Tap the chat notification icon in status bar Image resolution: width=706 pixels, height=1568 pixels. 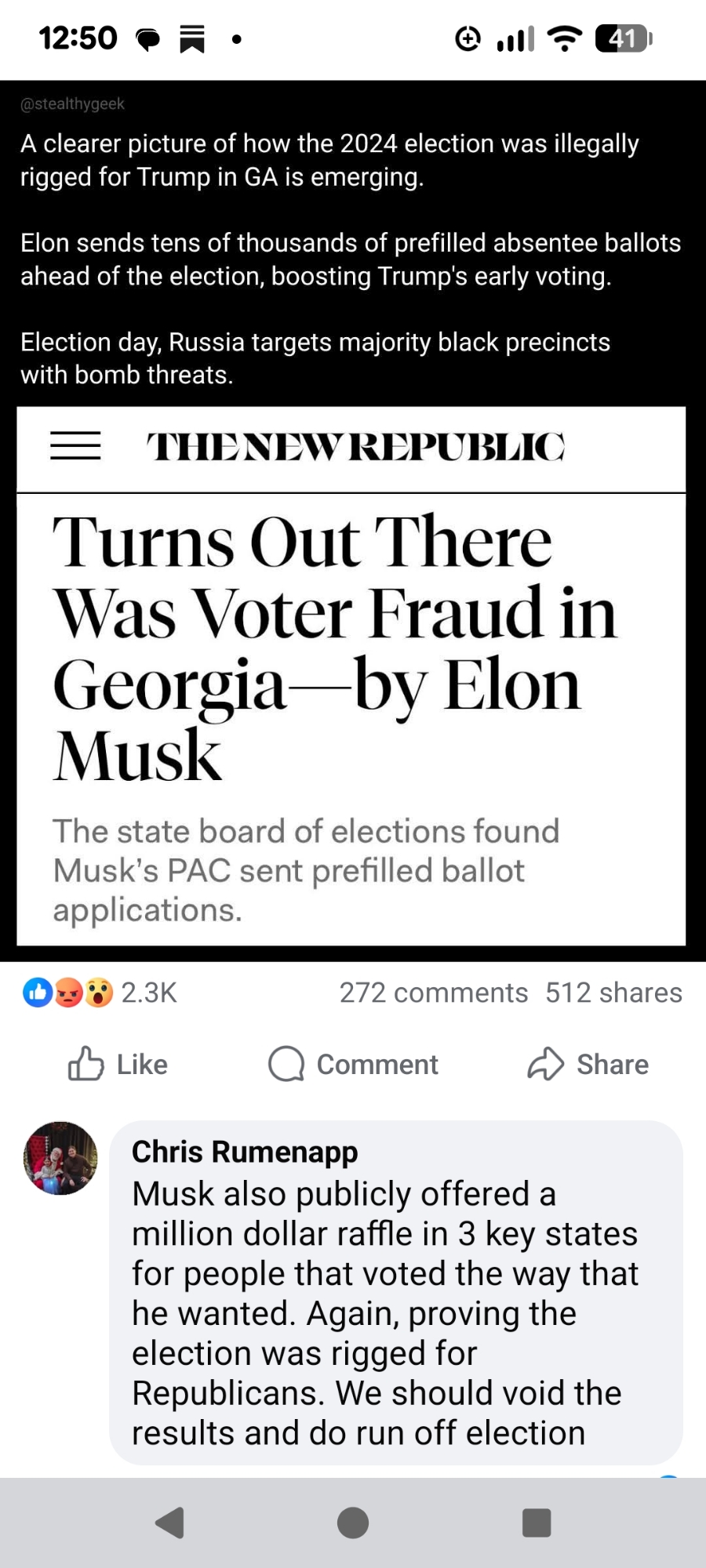click(147, 38)
